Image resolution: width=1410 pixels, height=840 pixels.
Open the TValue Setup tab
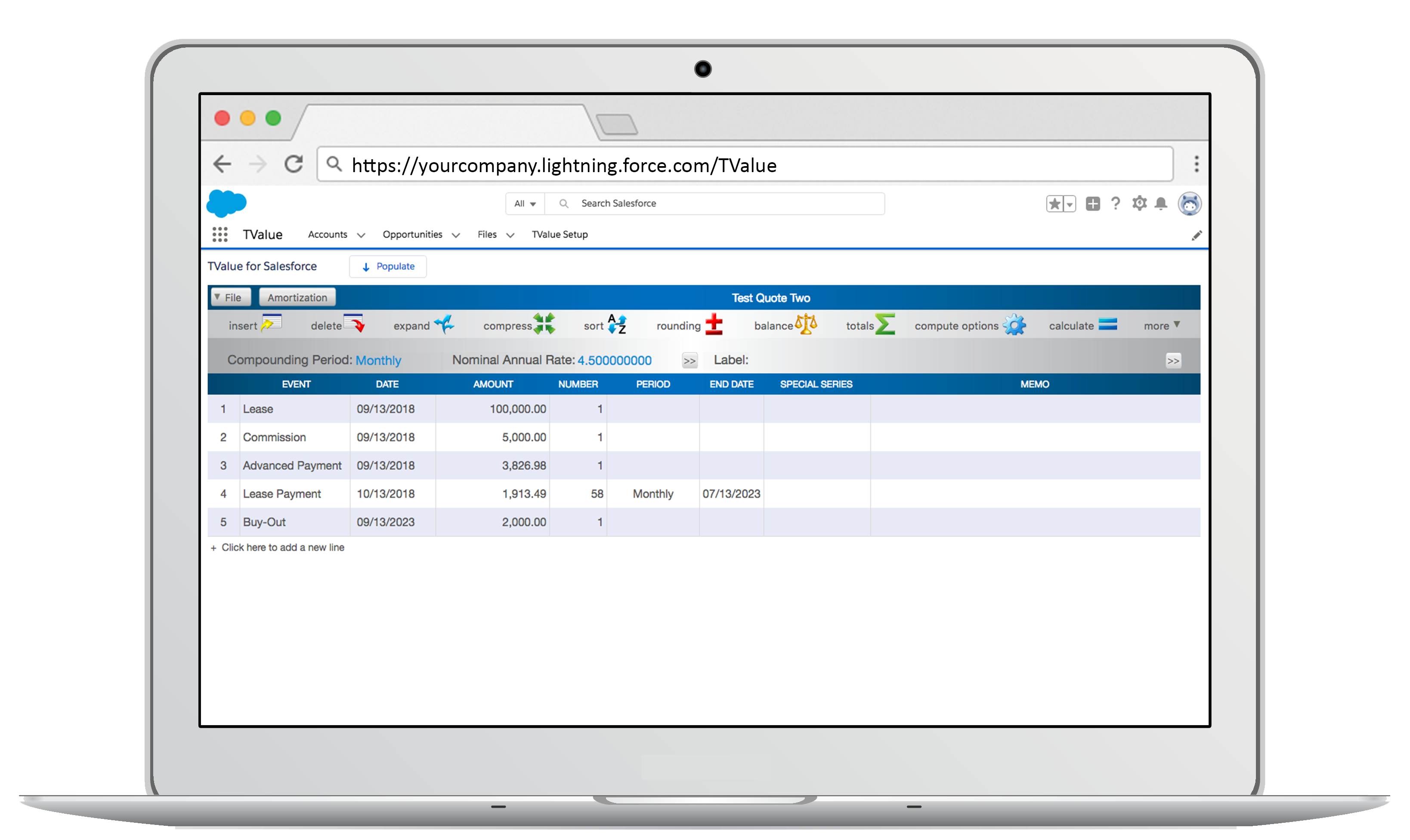click(560, 235)
